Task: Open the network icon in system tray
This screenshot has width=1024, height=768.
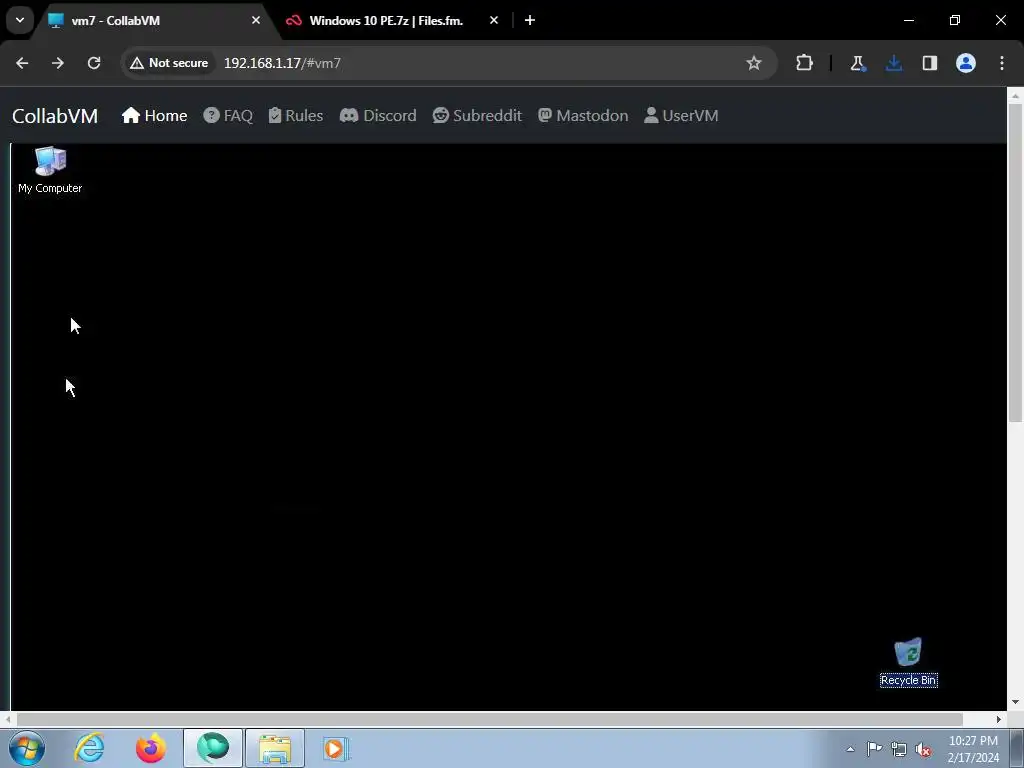Action: (x=899, y=749)
